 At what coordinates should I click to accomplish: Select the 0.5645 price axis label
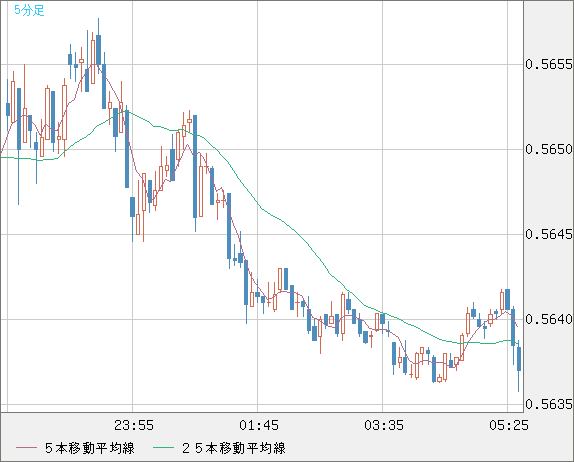tap(549, 234)
